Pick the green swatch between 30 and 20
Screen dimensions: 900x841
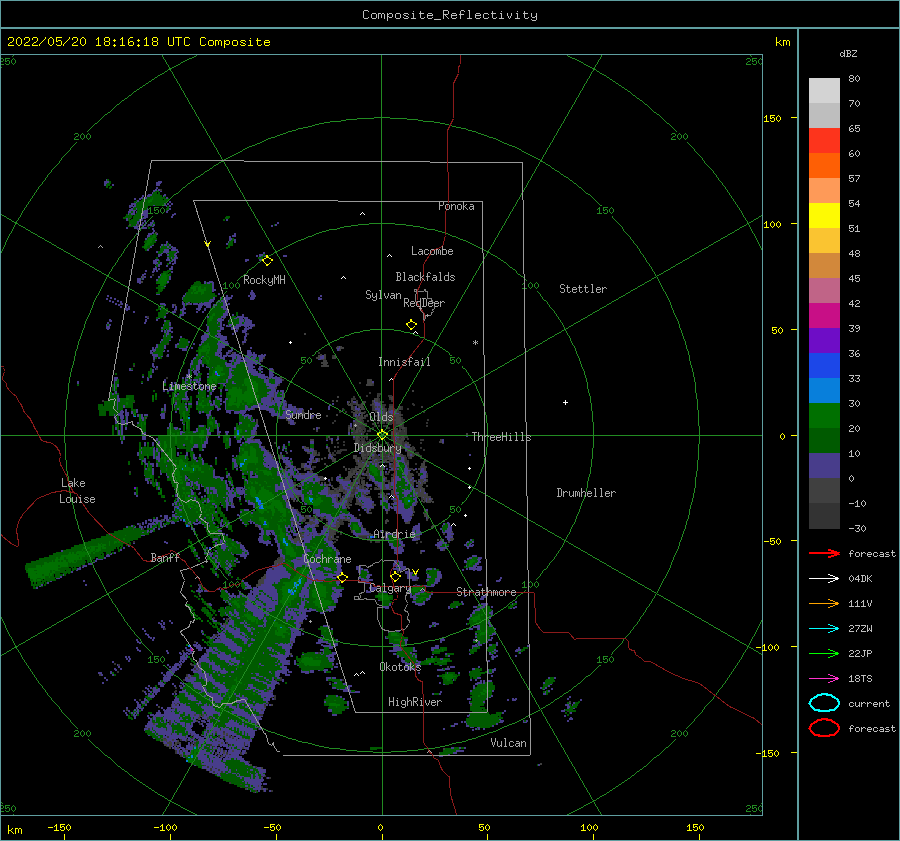[x=824, y=415]
